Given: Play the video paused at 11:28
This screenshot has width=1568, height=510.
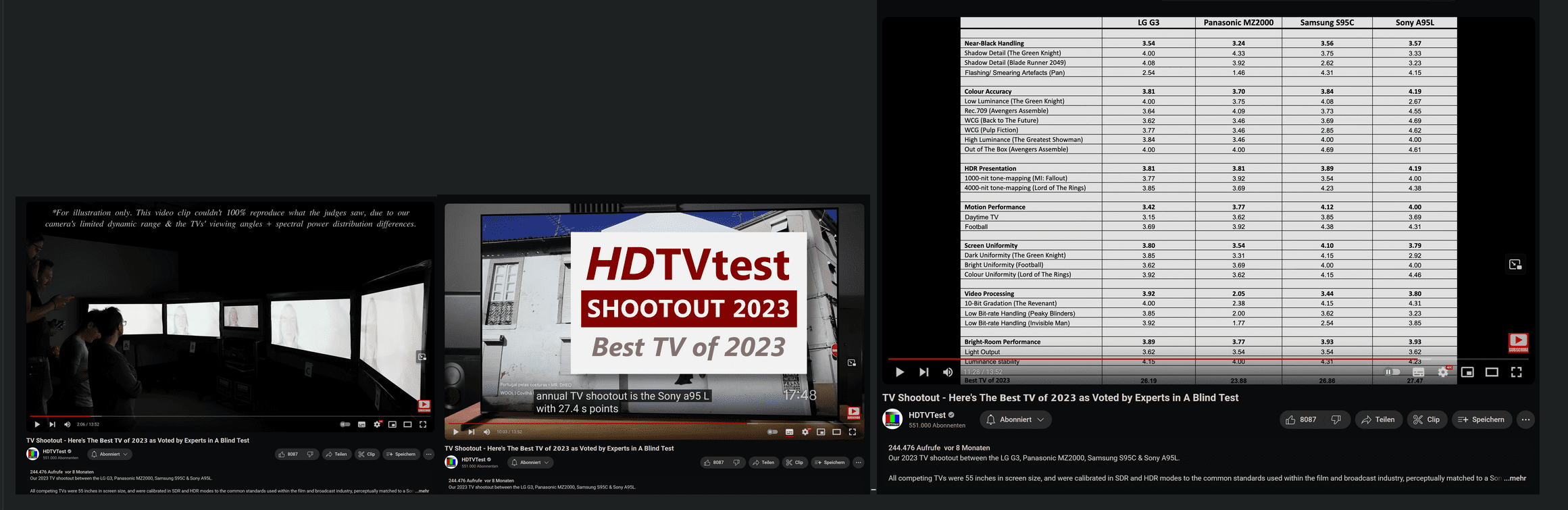Looking at the screenshot, I should pos(900,372).
